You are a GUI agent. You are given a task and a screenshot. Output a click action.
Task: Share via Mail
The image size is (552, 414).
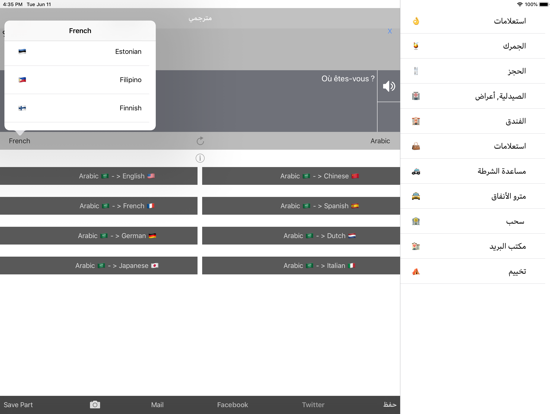tap(157, 405)
